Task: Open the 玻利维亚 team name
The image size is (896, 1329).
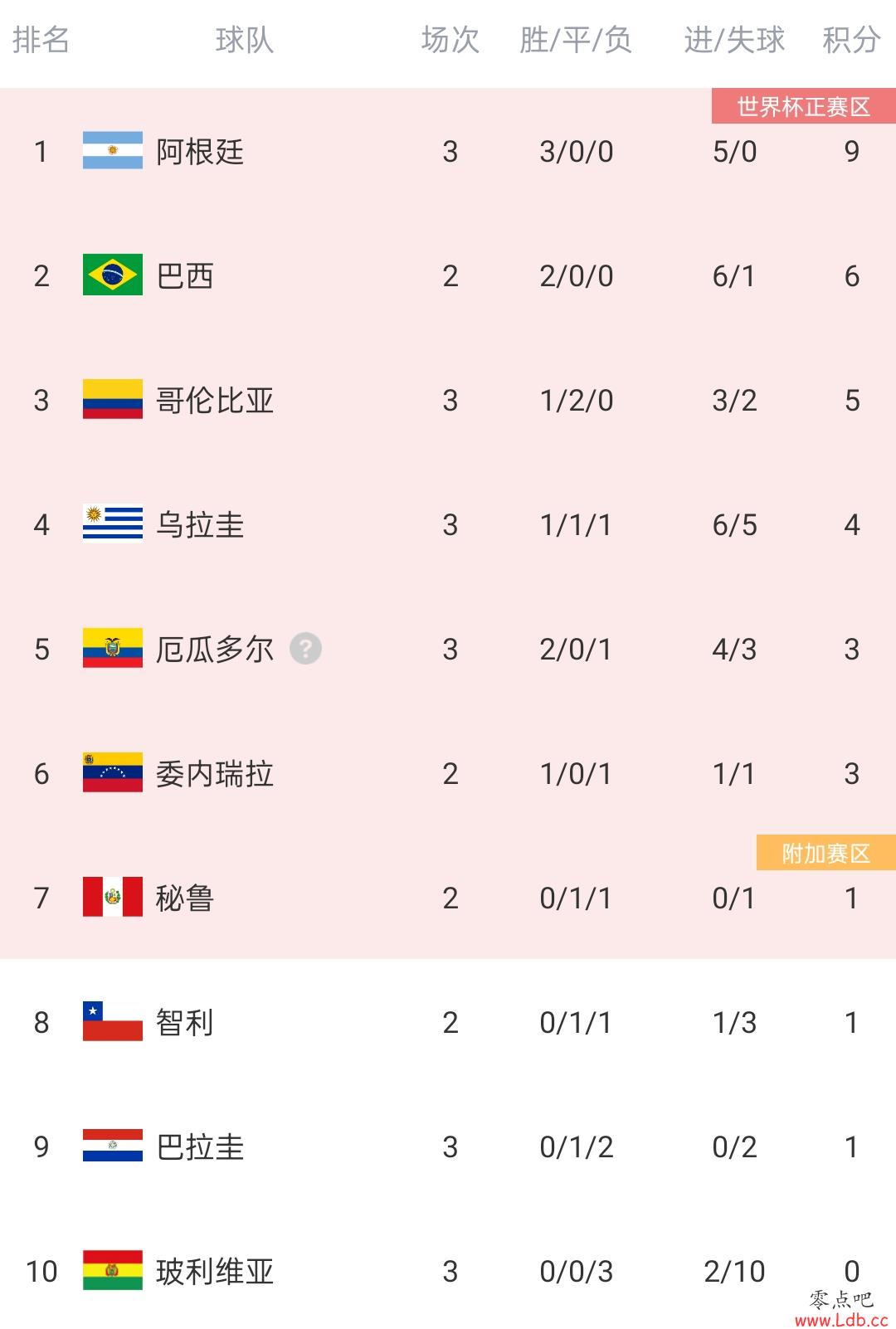Action: [x=215, y=1272]
